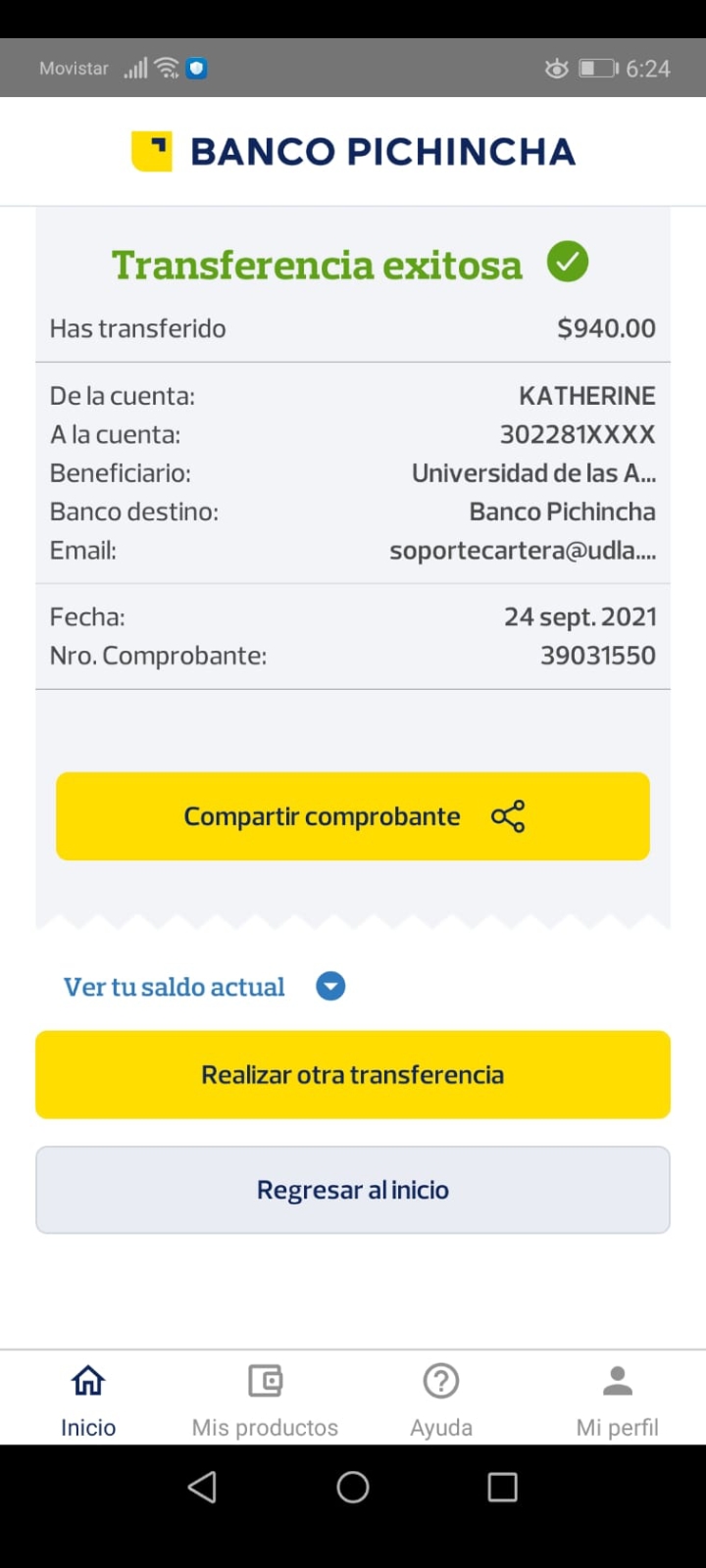
Task: Tap the Mi perfil person icon
Action: [618, 1381]
